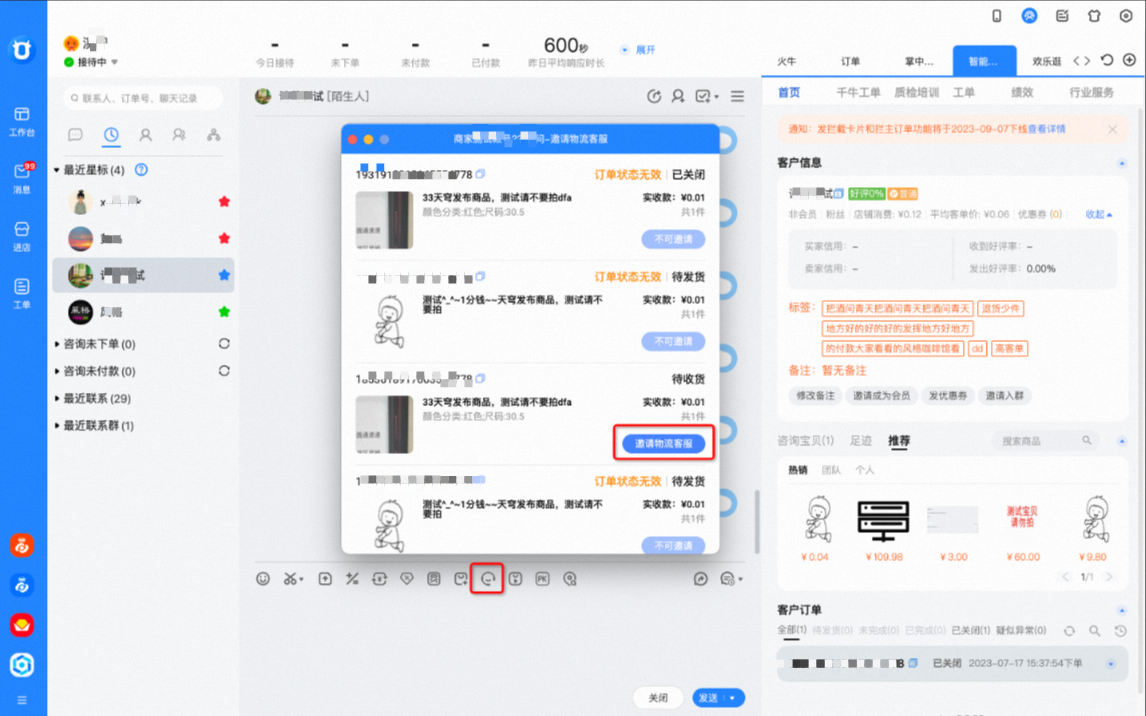This screenshot has height=716, width=1146.
Task: Click 展开 to expand the stats bar
Action: tap(645, 50)
